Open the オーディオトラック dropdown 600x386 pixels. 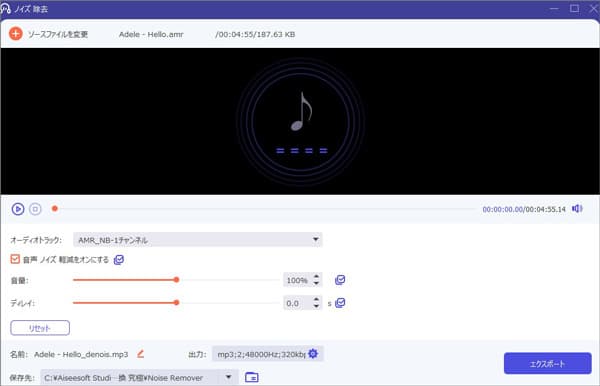click(x=197, y=240)
